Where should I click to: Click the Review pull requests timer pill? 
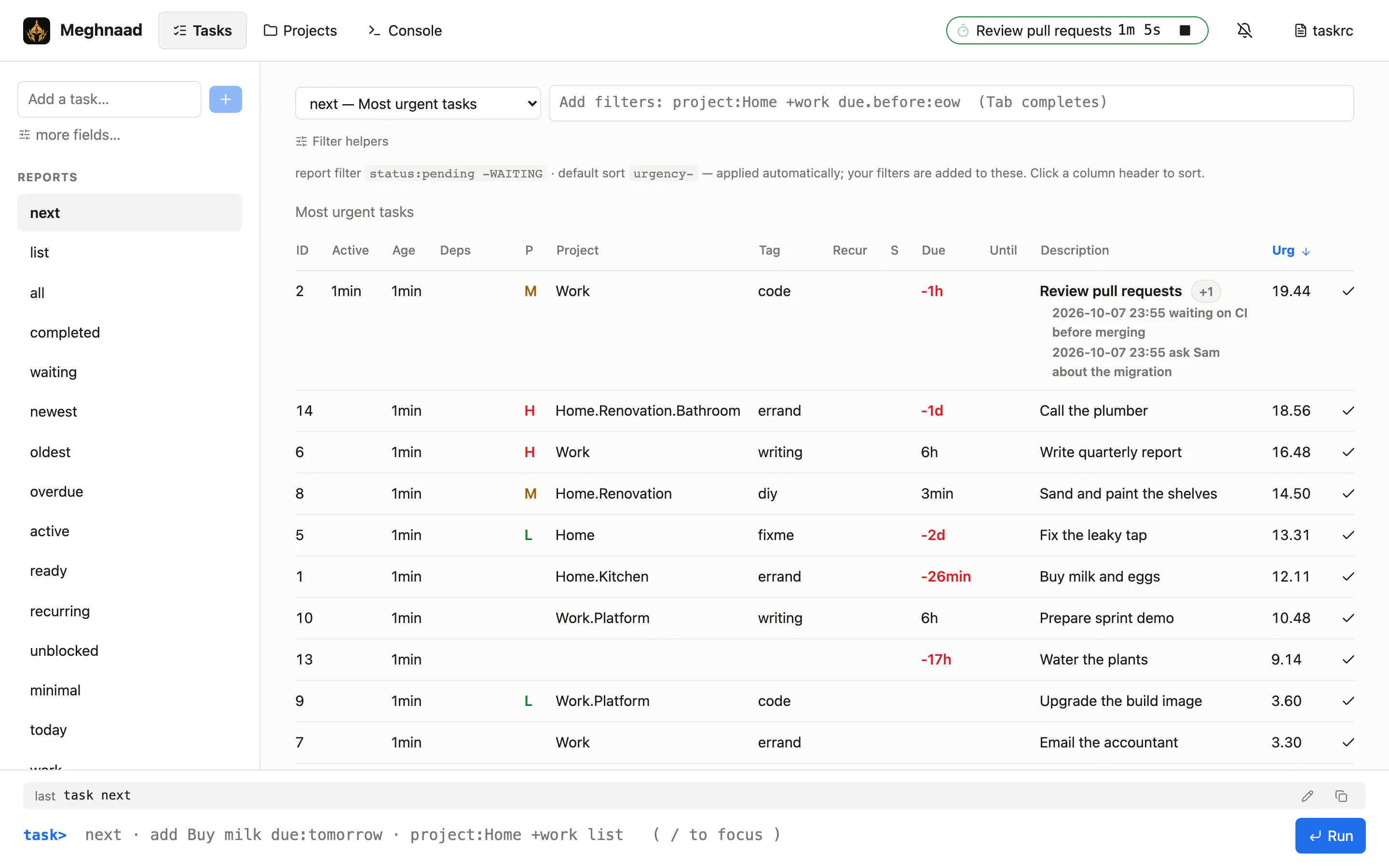tap(1077, 30)
